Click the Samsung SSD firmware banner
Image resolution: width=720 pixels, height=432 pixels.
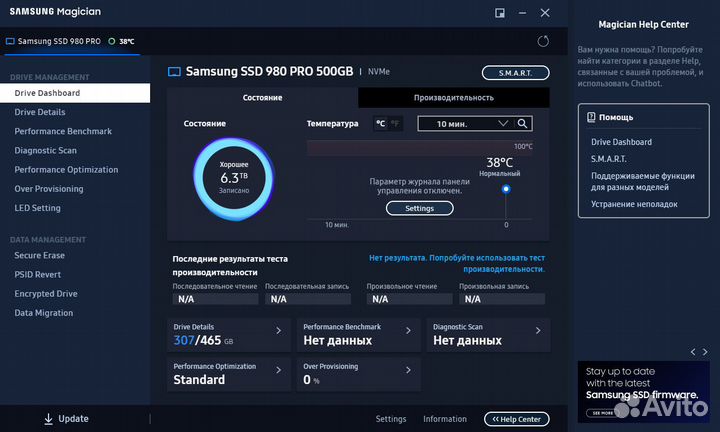[x=643, y=392]
